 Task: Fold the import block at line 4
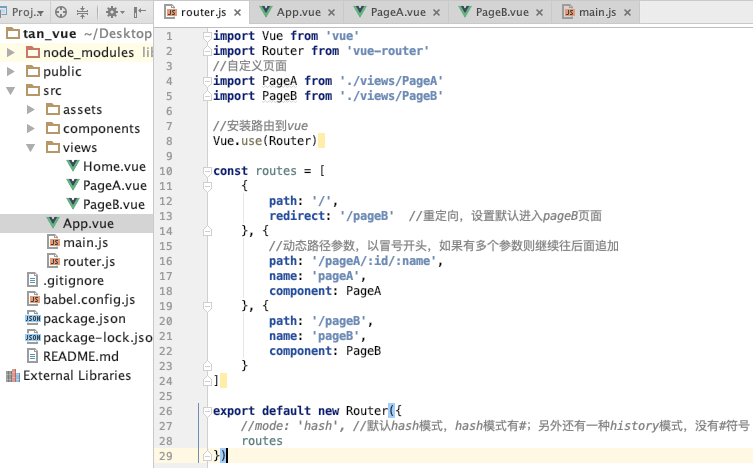(207, 81)
